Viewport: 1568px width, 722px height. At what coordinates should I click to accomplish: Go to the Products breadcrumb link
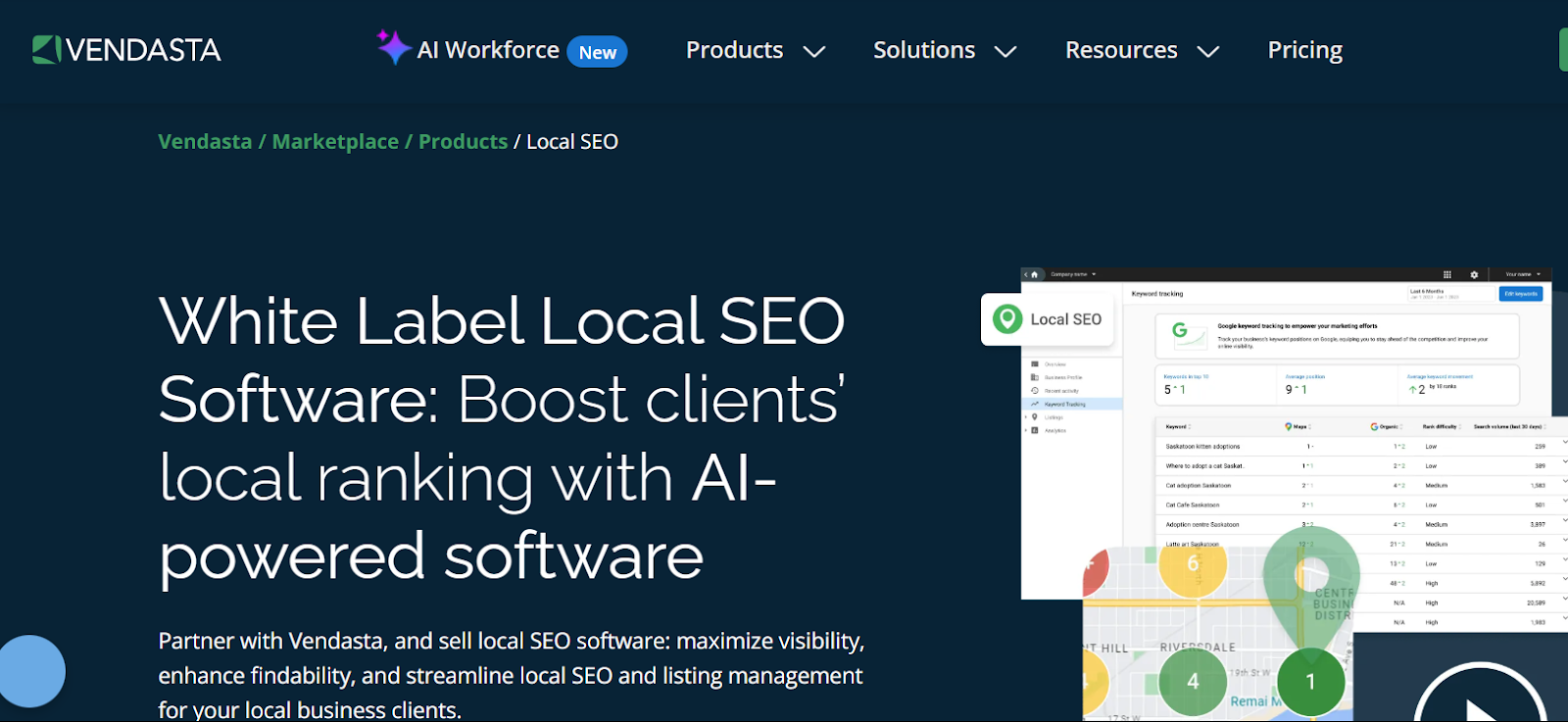[463, 142]
